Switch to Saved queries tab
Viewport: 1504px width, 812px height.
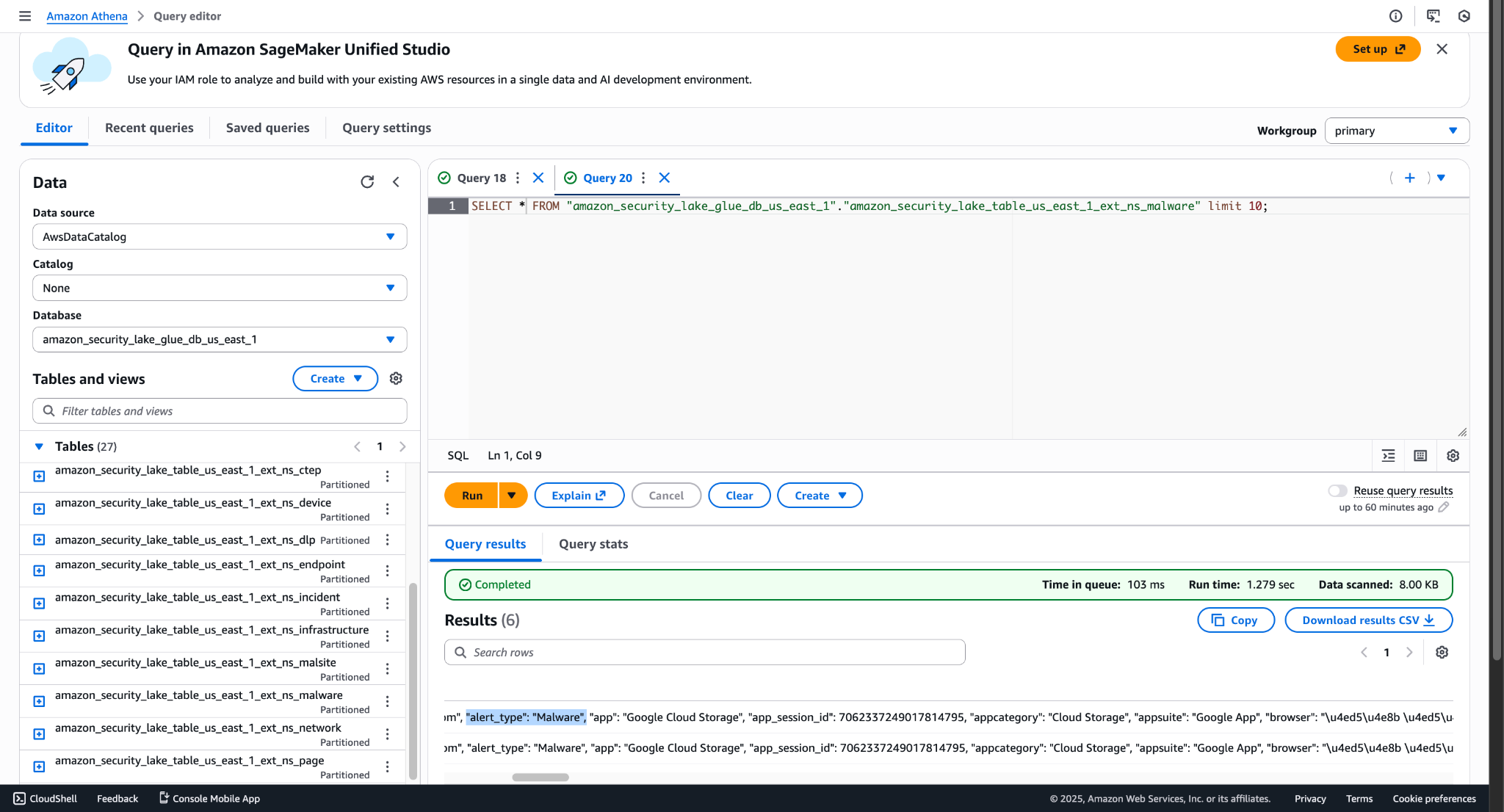pos(268,128)
